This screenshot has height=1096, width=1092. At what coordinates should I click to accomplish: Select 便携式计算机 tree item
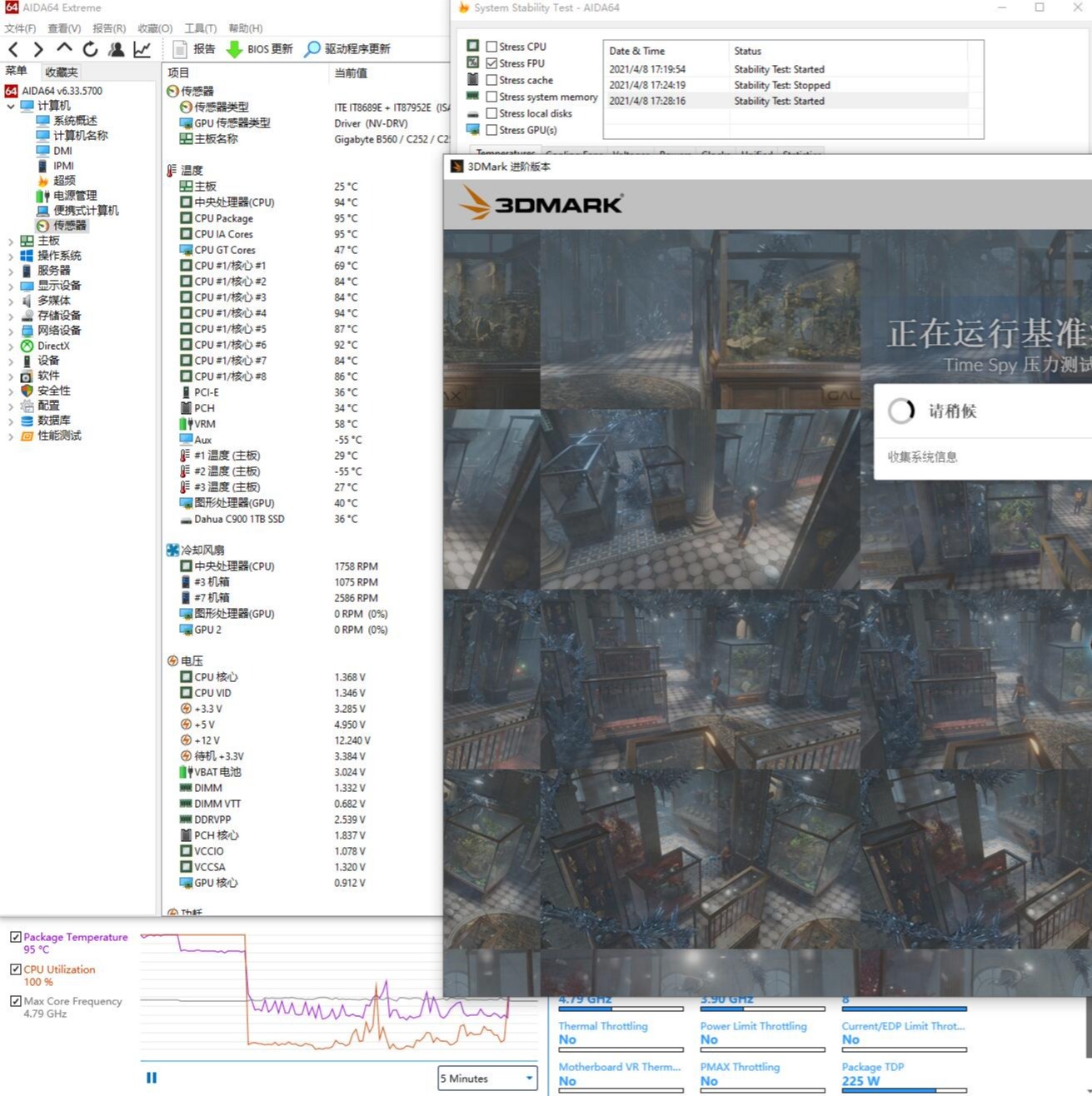coord(86,211)
